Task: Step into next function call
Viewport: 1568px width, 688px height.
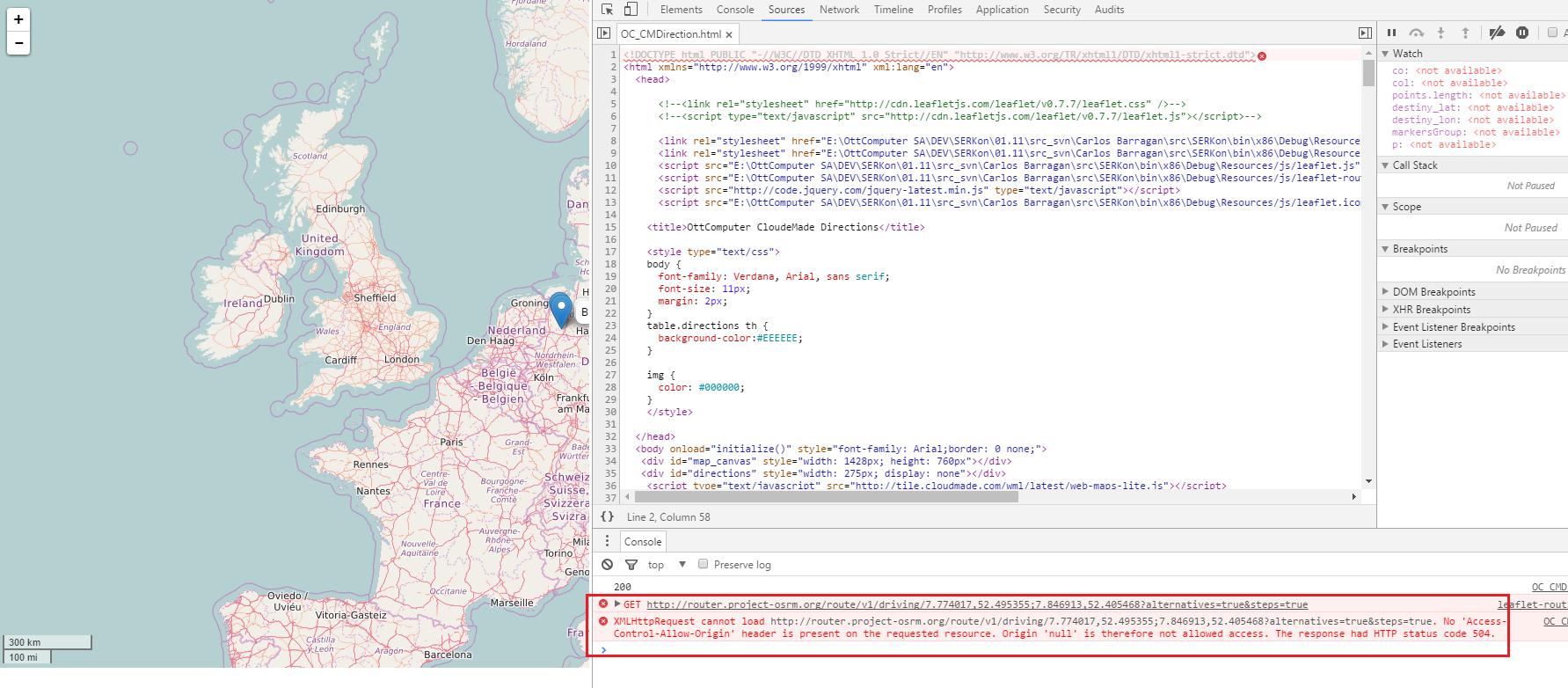Action: [x=1440, y=33]
